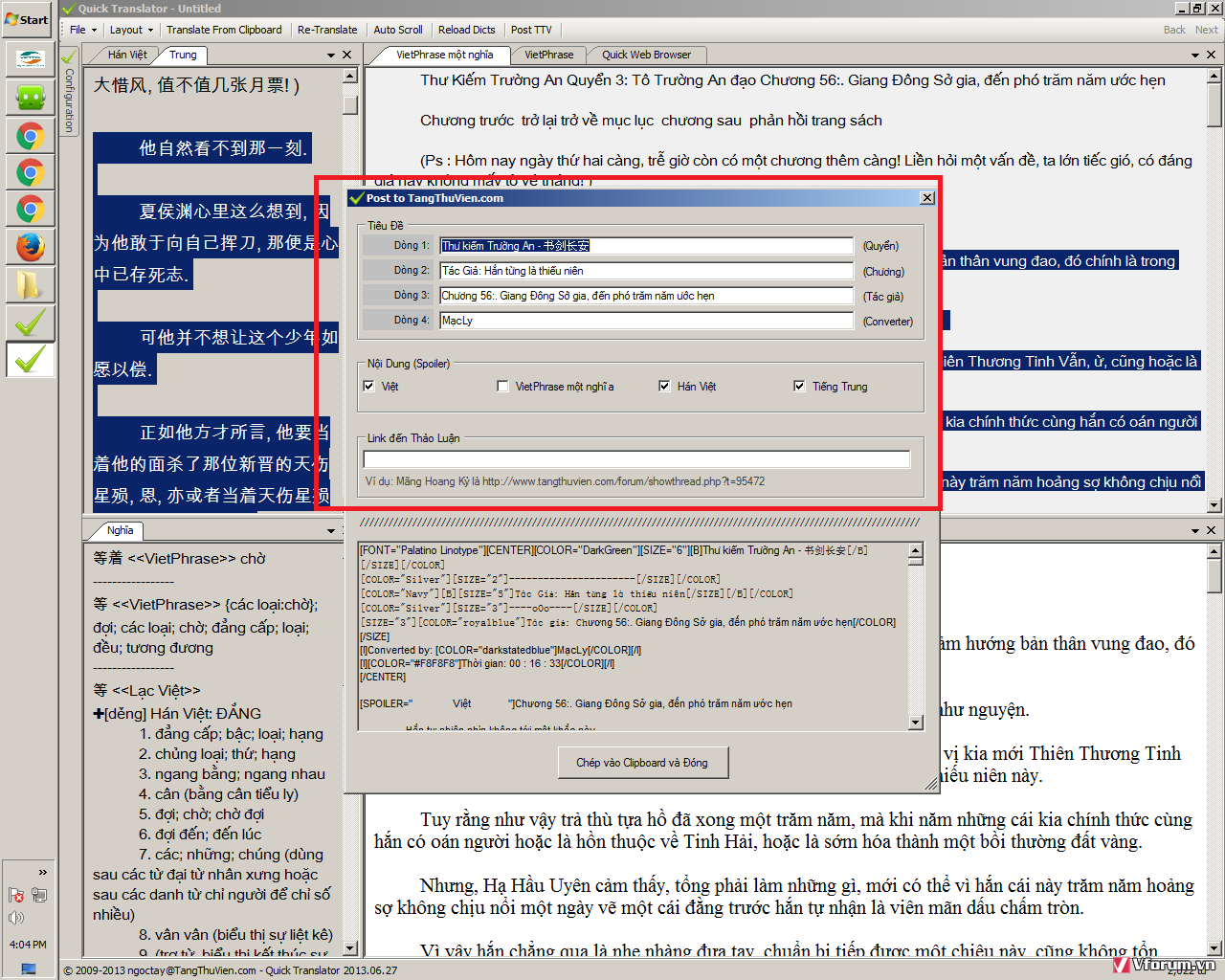Select the Hán Việt tab

click(x=127, y=55)
